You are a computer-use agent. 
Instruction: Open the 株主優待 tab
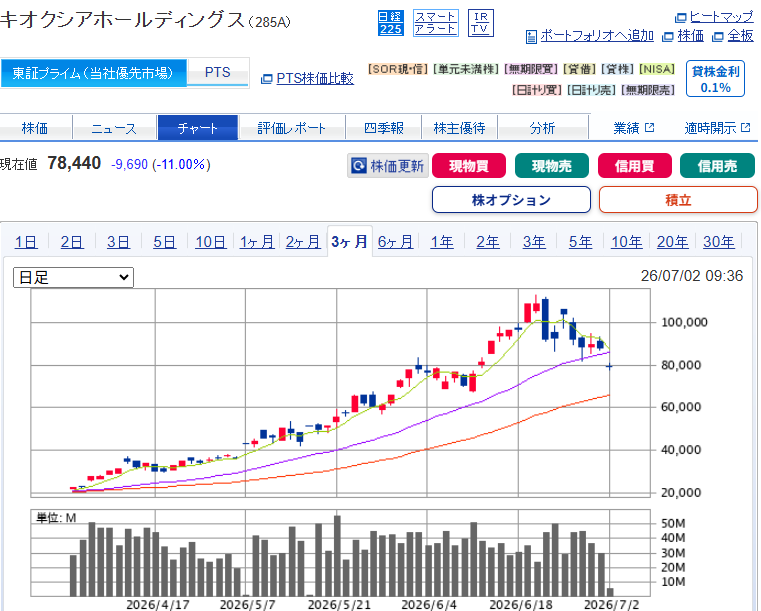(x=459, y=128)
